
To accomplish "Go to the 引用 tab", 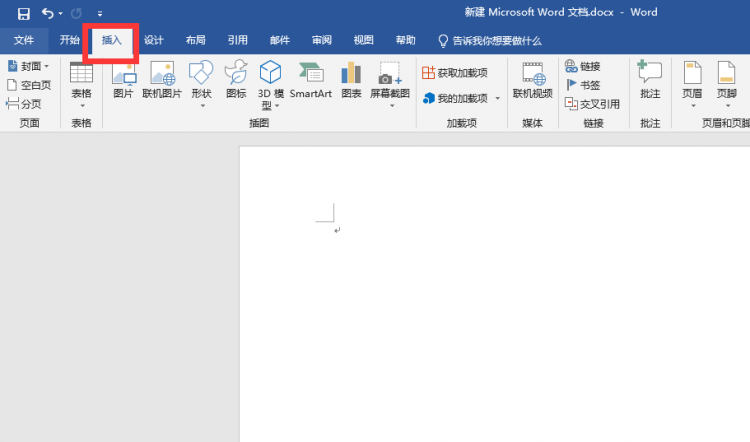I will (x=238, y=40).
